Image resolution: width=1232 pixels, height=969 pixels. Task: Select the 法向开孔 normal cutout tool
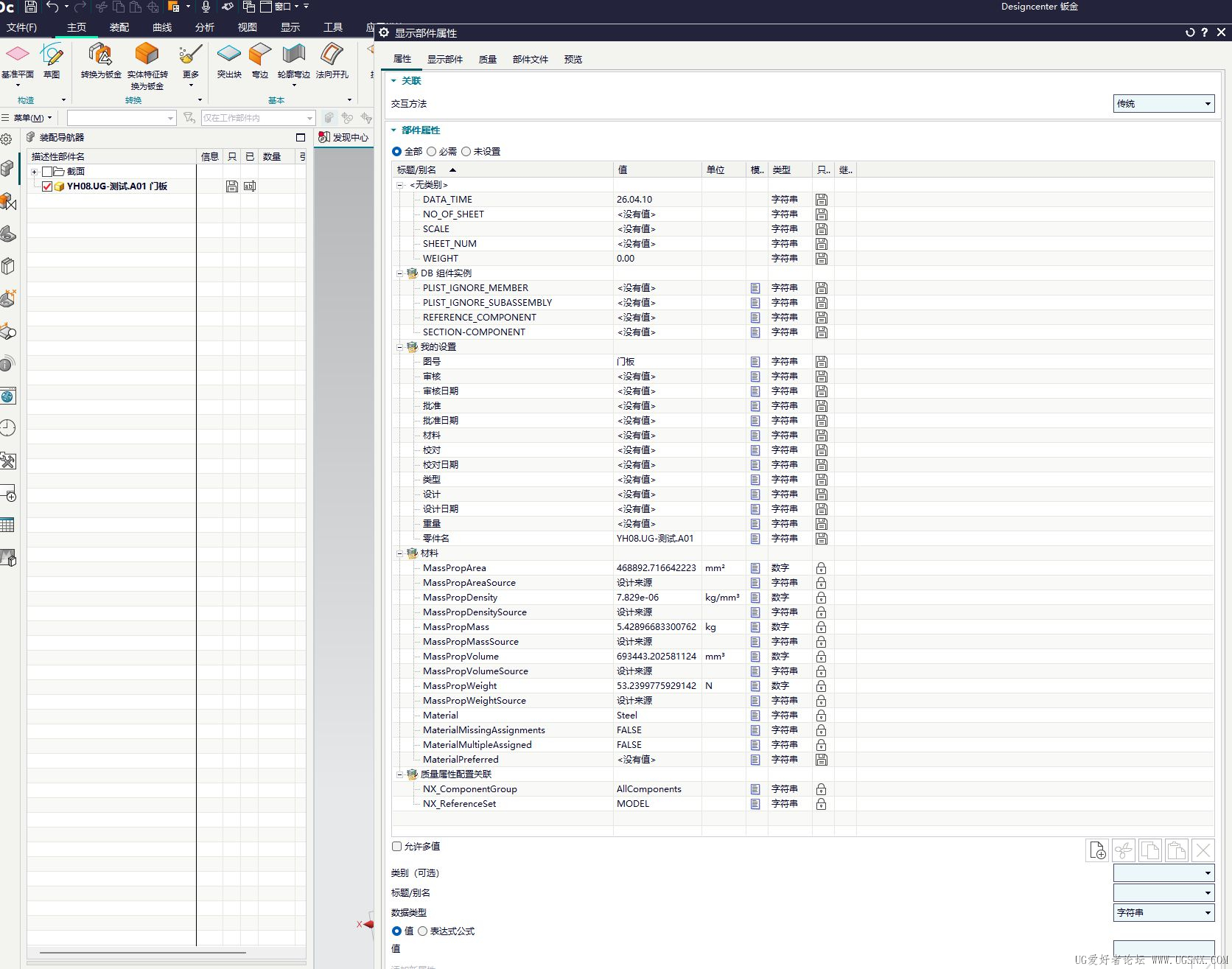point(332,61)
